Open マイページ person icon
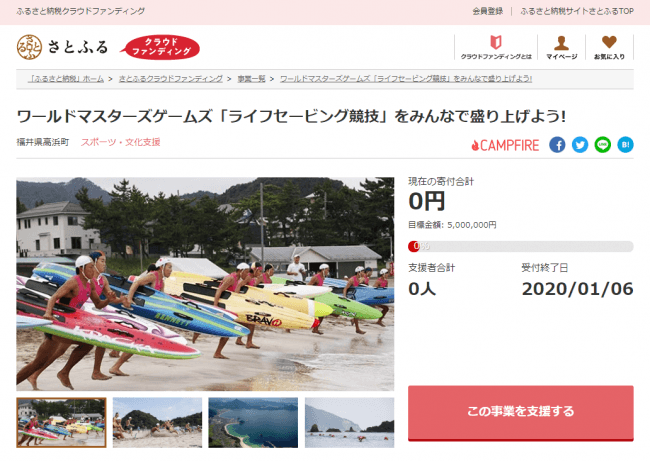650x461 pixels. click(561, 43)
